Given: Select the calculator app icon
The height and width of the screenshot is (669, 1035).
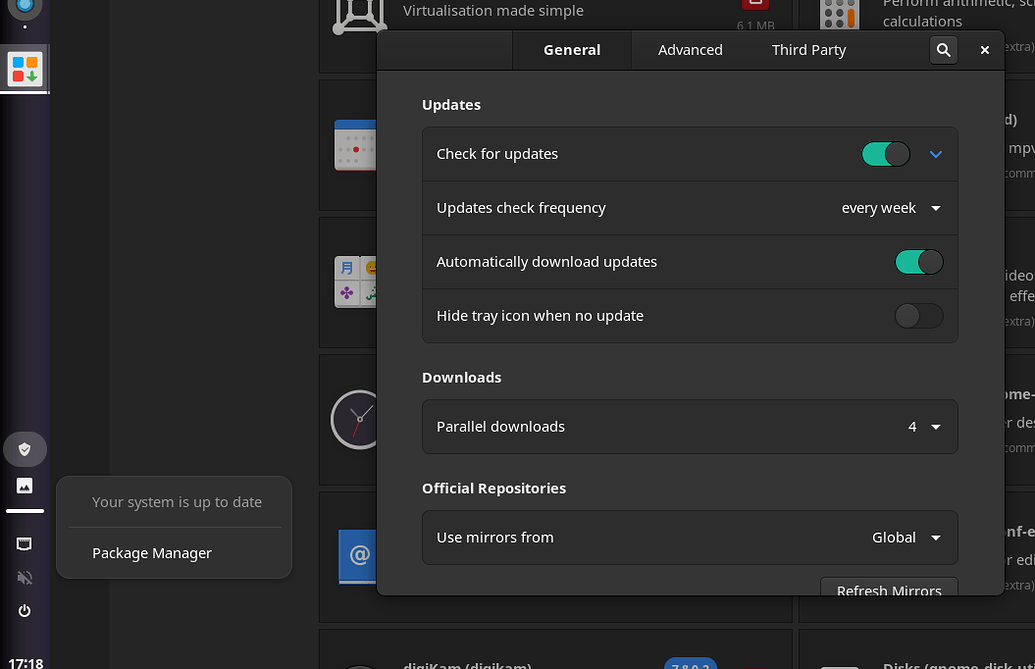Looking at the screenshot, I should [839, 14].
